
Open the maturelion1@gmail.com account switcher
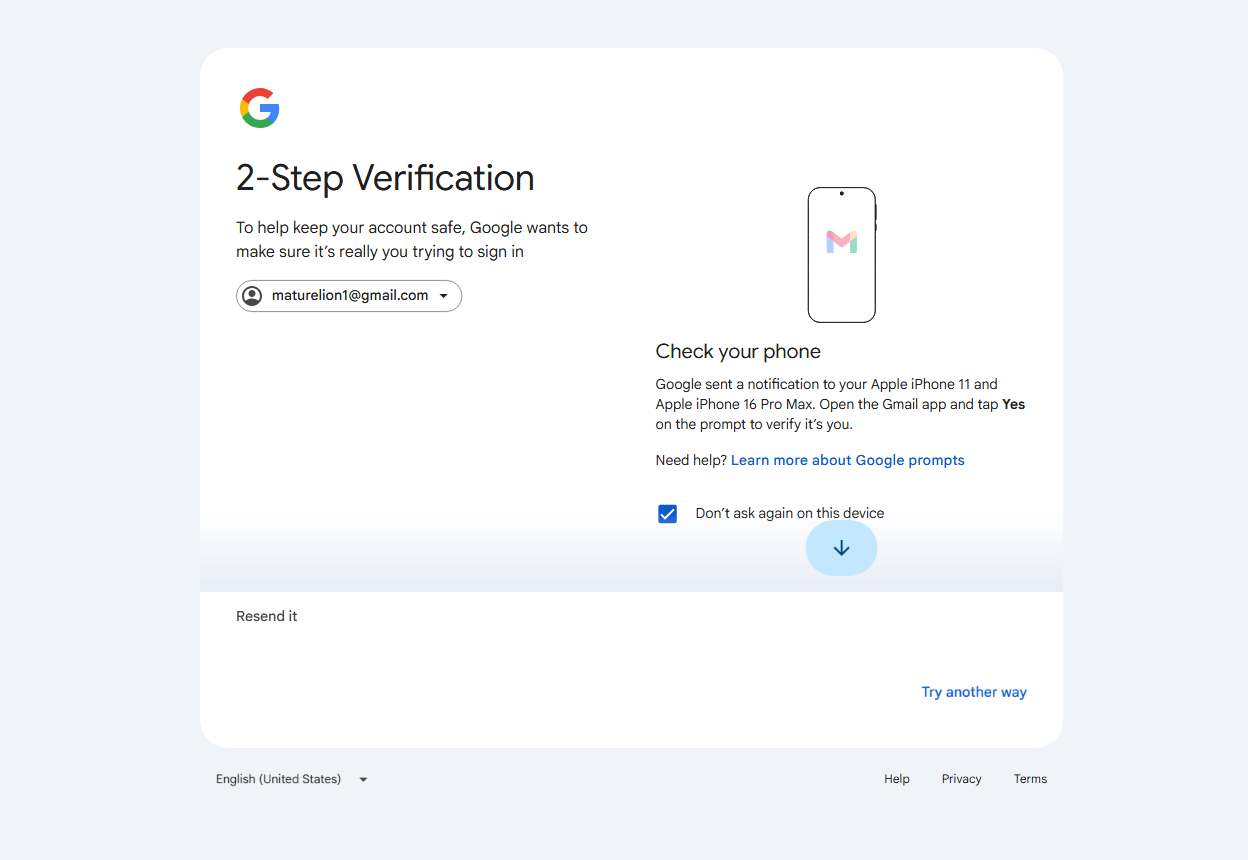pos(349,296)
